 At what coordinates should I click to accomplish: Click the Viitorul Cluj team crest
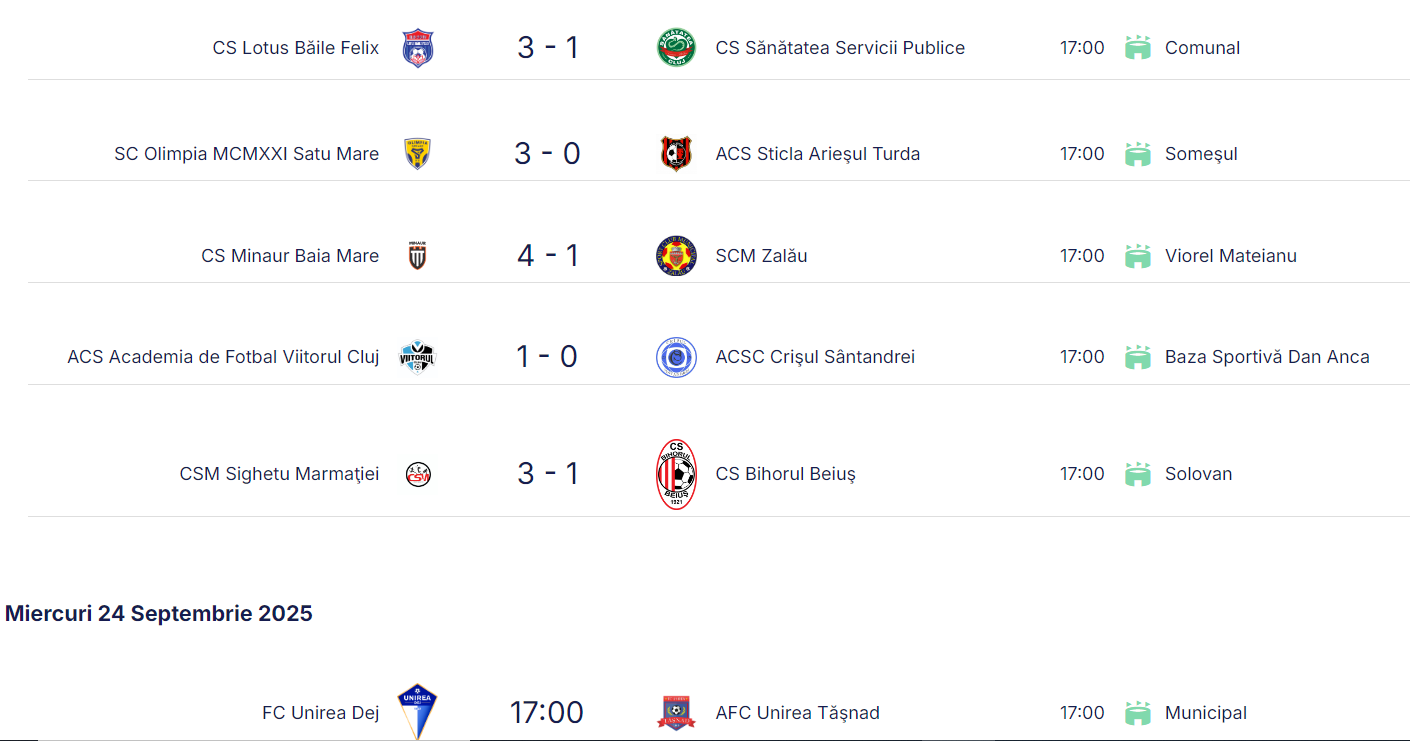pyautogui.click(x=417, y=357)
